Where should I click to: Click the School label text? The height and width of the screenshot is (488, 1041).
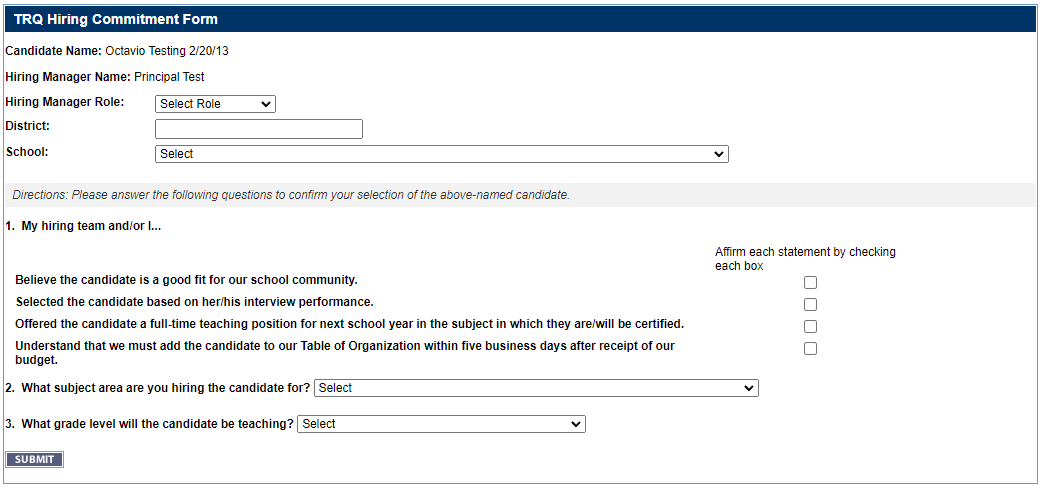[x=27, y=152]
